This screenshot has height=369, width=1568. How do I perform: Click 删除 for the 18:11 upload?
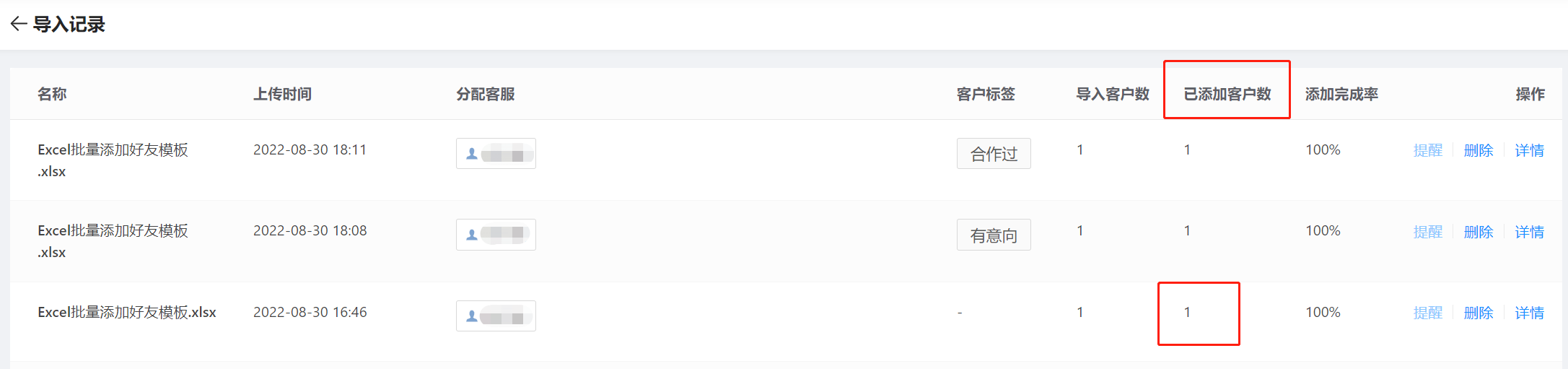point(1479,150)
